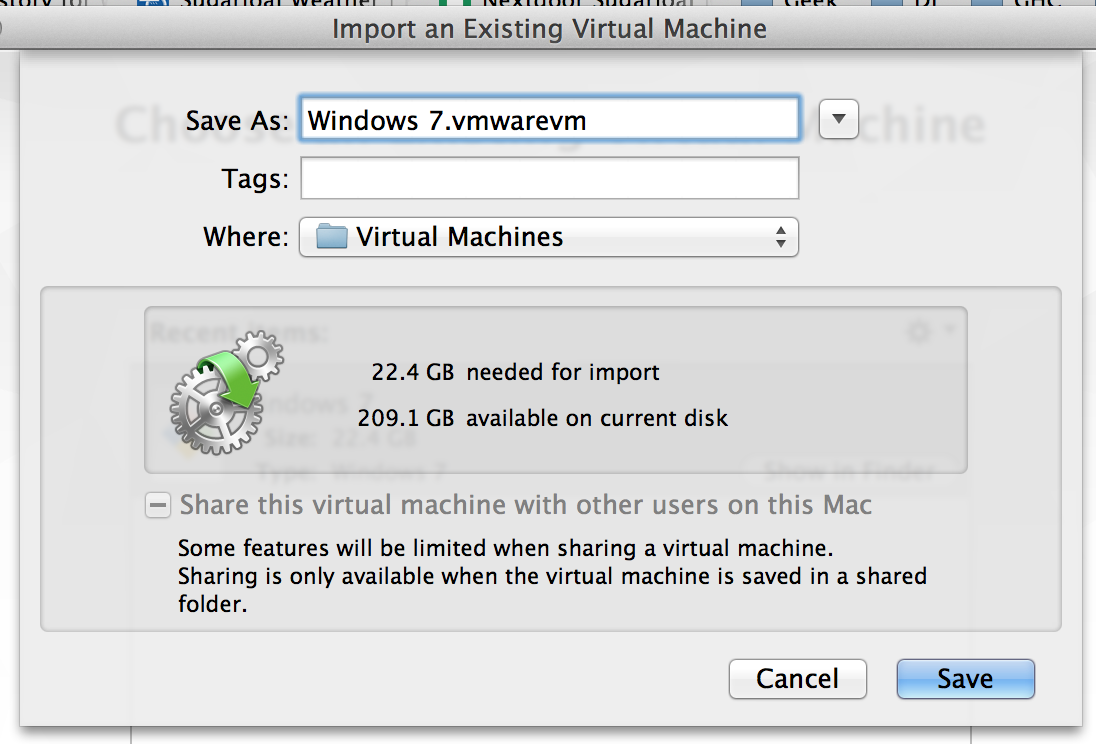
Task: Expand the save dialog with the arrow button
Action: tap(839, 121)
